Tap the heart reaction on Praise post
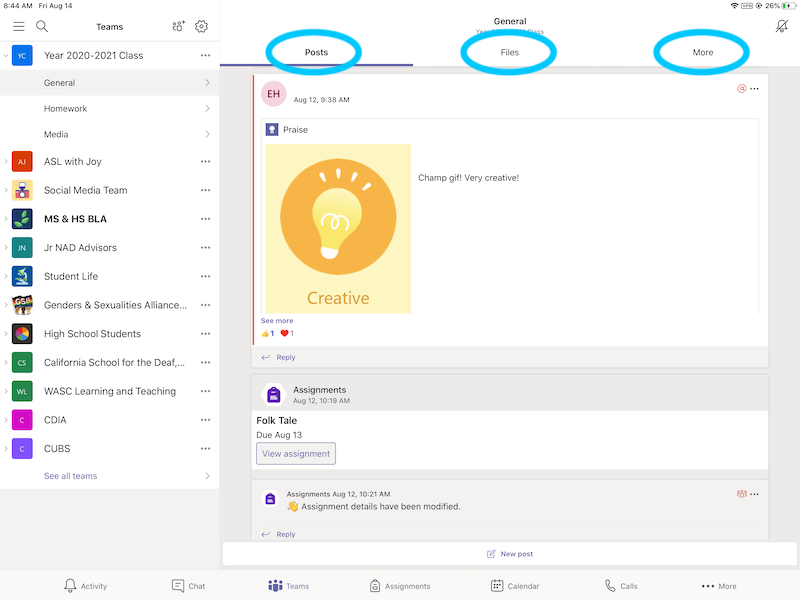 [287, 333]
